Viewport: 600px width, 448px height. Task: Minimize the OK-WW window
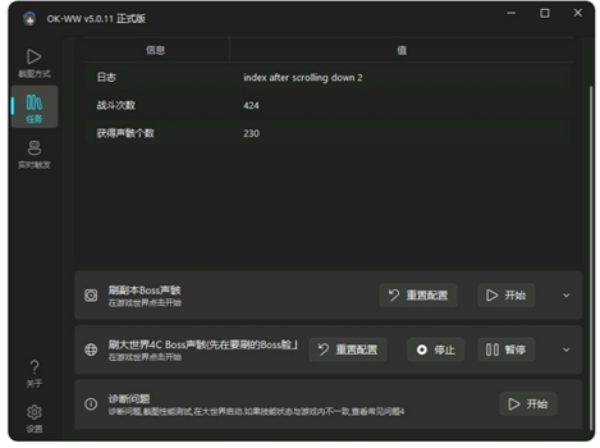coord(511,13)
